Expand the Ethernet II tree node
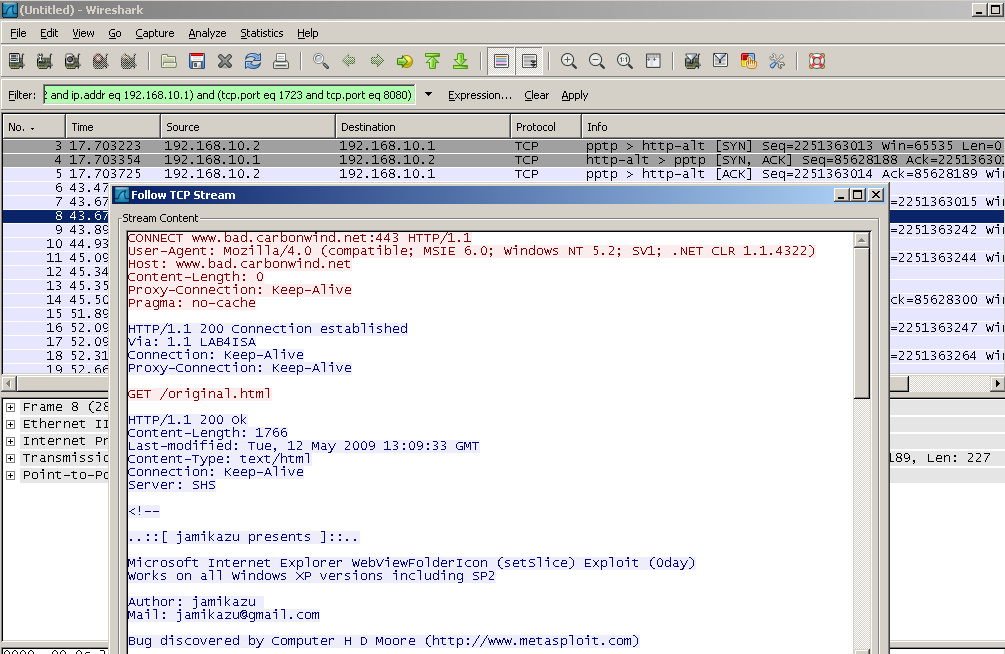The height and width of the screenshot is (654, 1005). pos(10,424)
